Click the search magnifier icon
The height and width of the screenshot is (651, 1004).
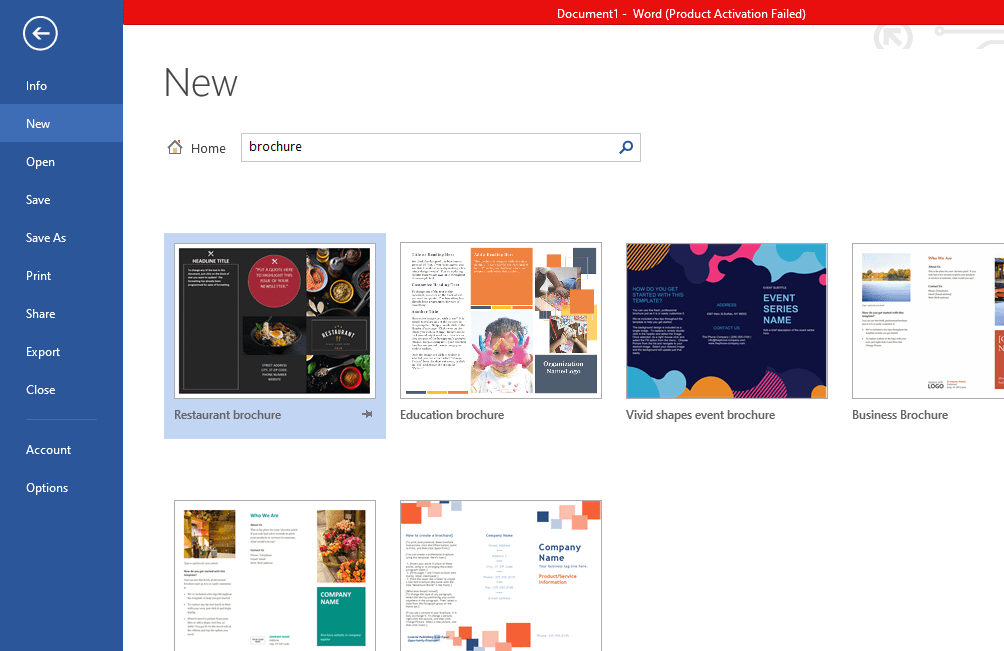[626, 147]
